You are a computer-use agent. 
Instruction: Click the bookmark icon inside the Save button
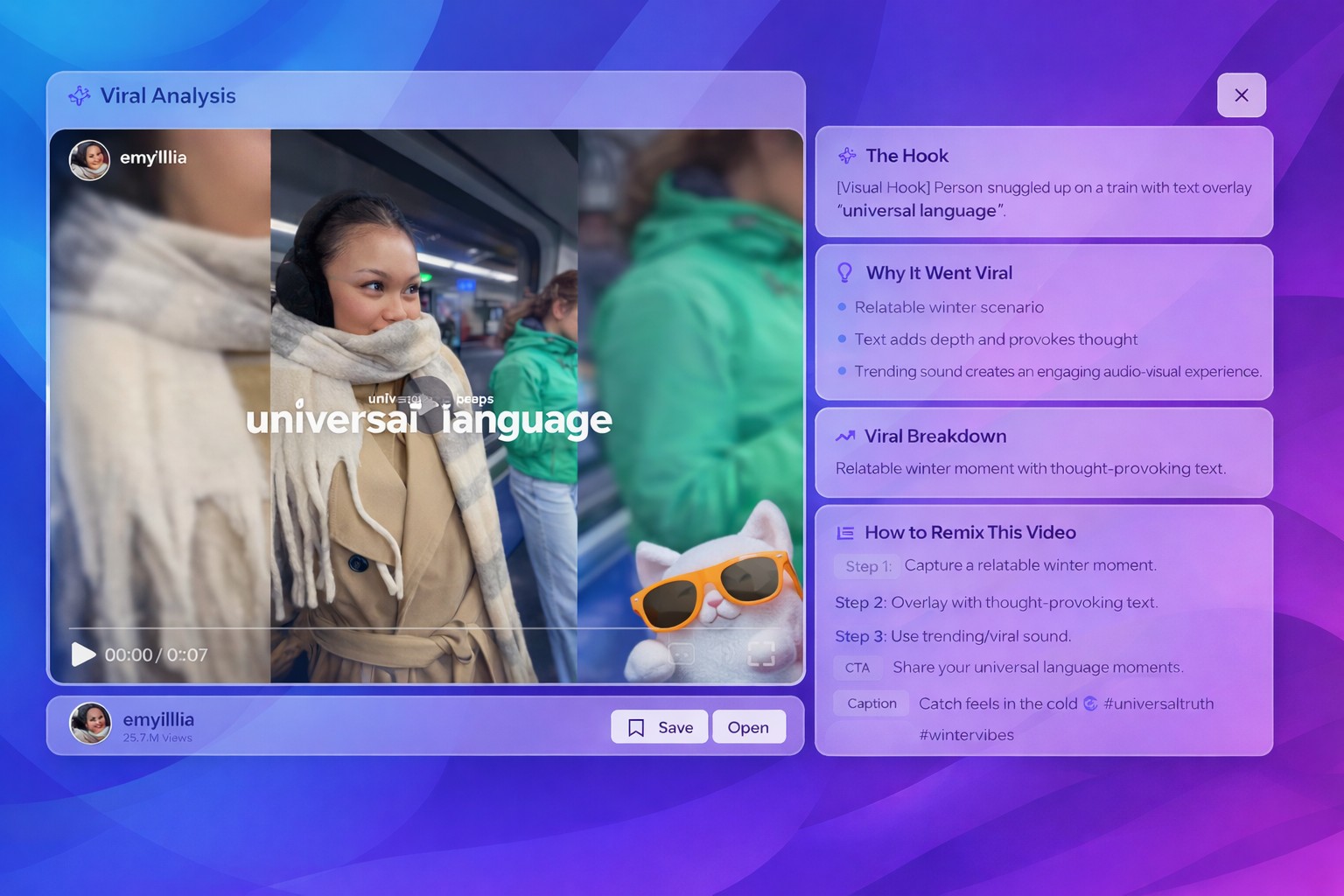point(638,726)
